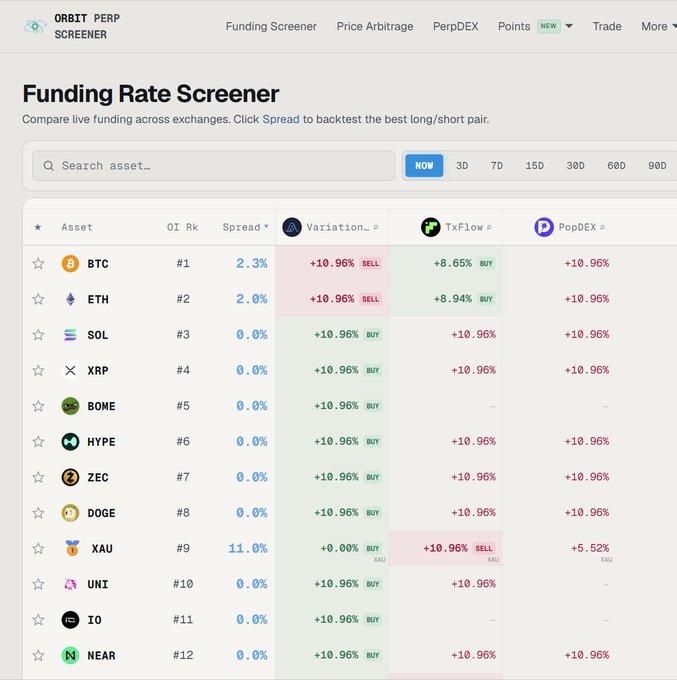Click the search icon beside the Variation column name
The image size is (677, 680).
coord(376,227)
